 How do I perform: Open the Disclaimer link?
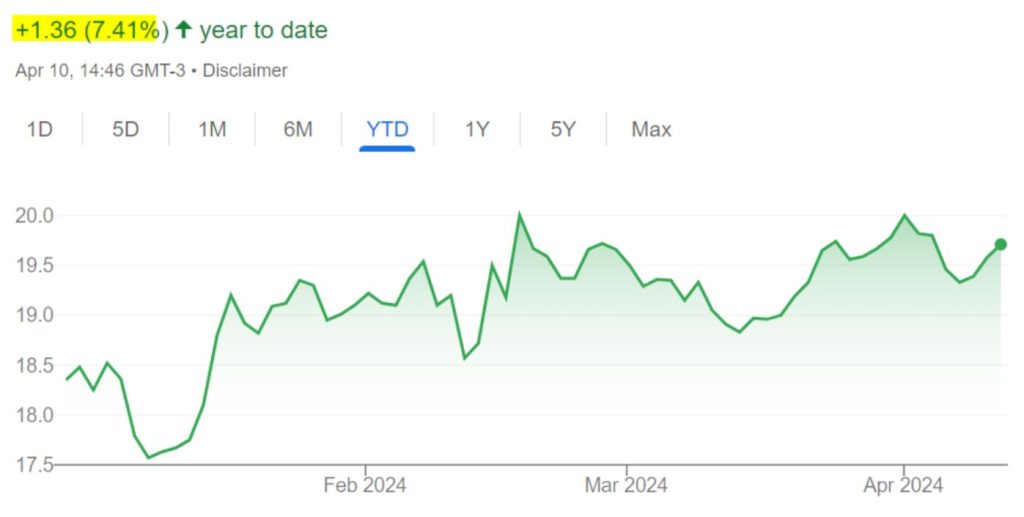click(x=245, y=70)
